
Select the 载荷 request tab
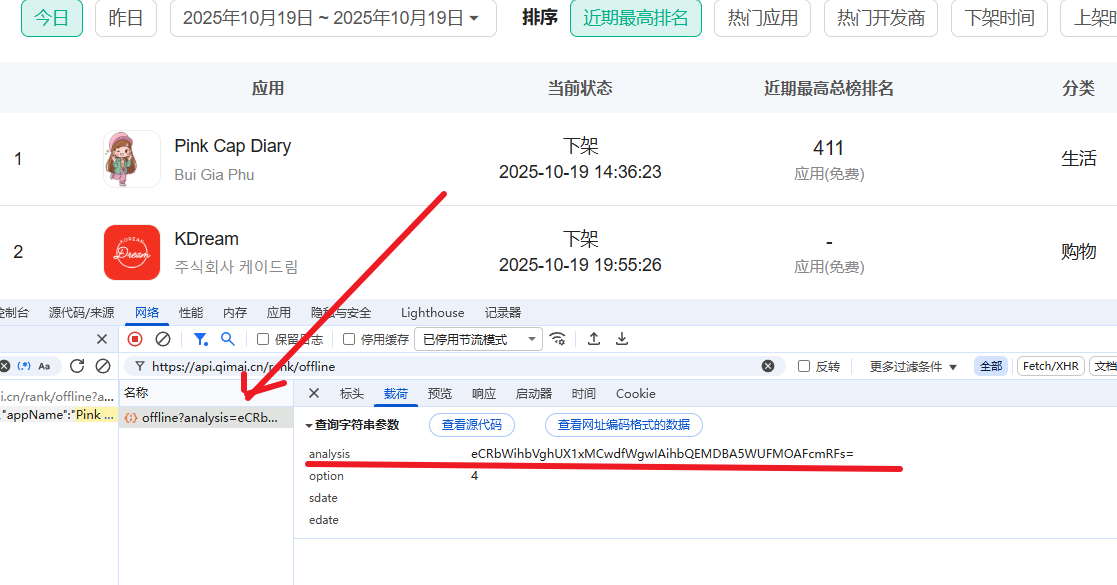[x=396, y=393]
